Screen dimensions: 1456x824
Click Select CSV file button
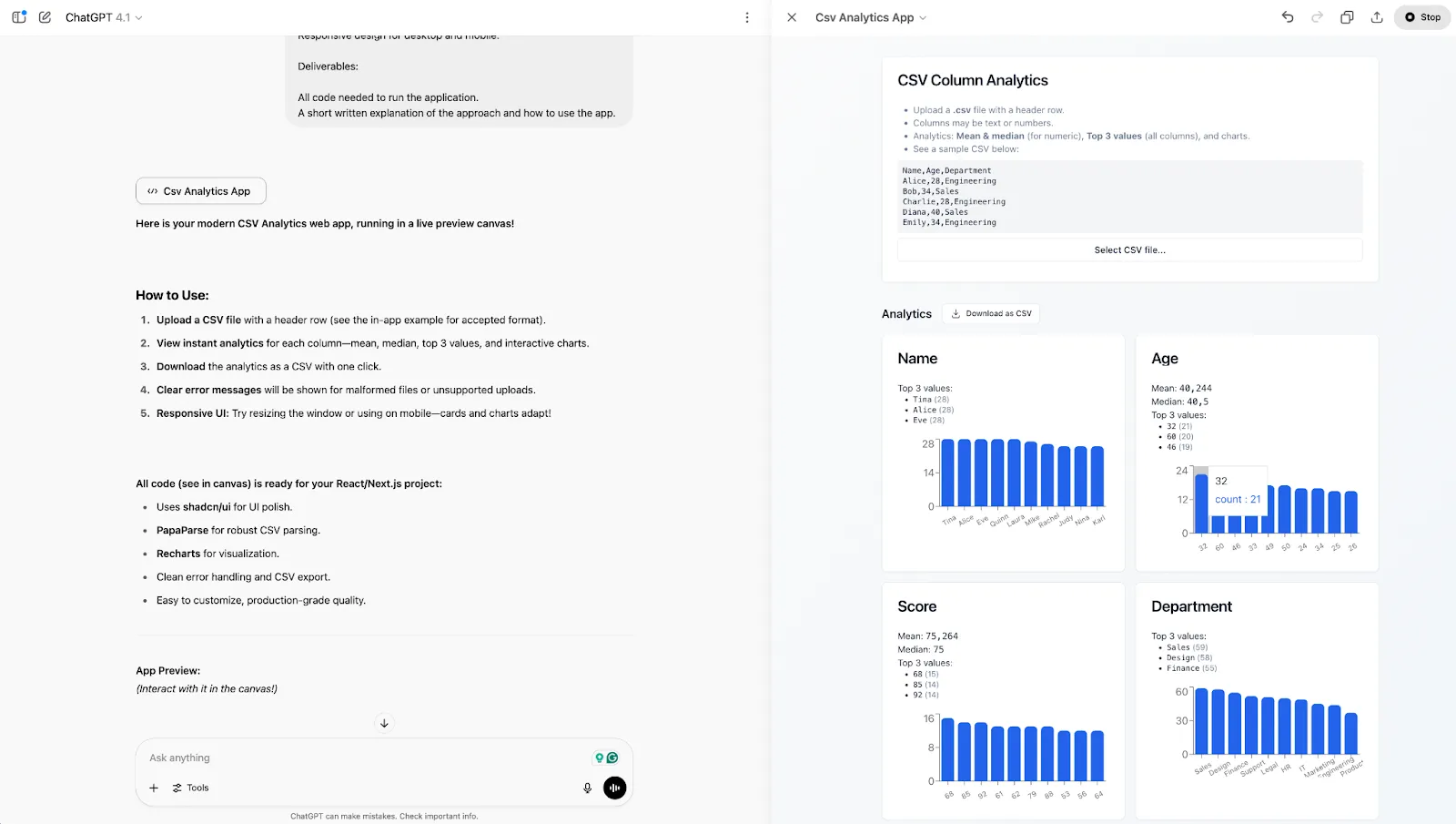tap(1129, 249)
